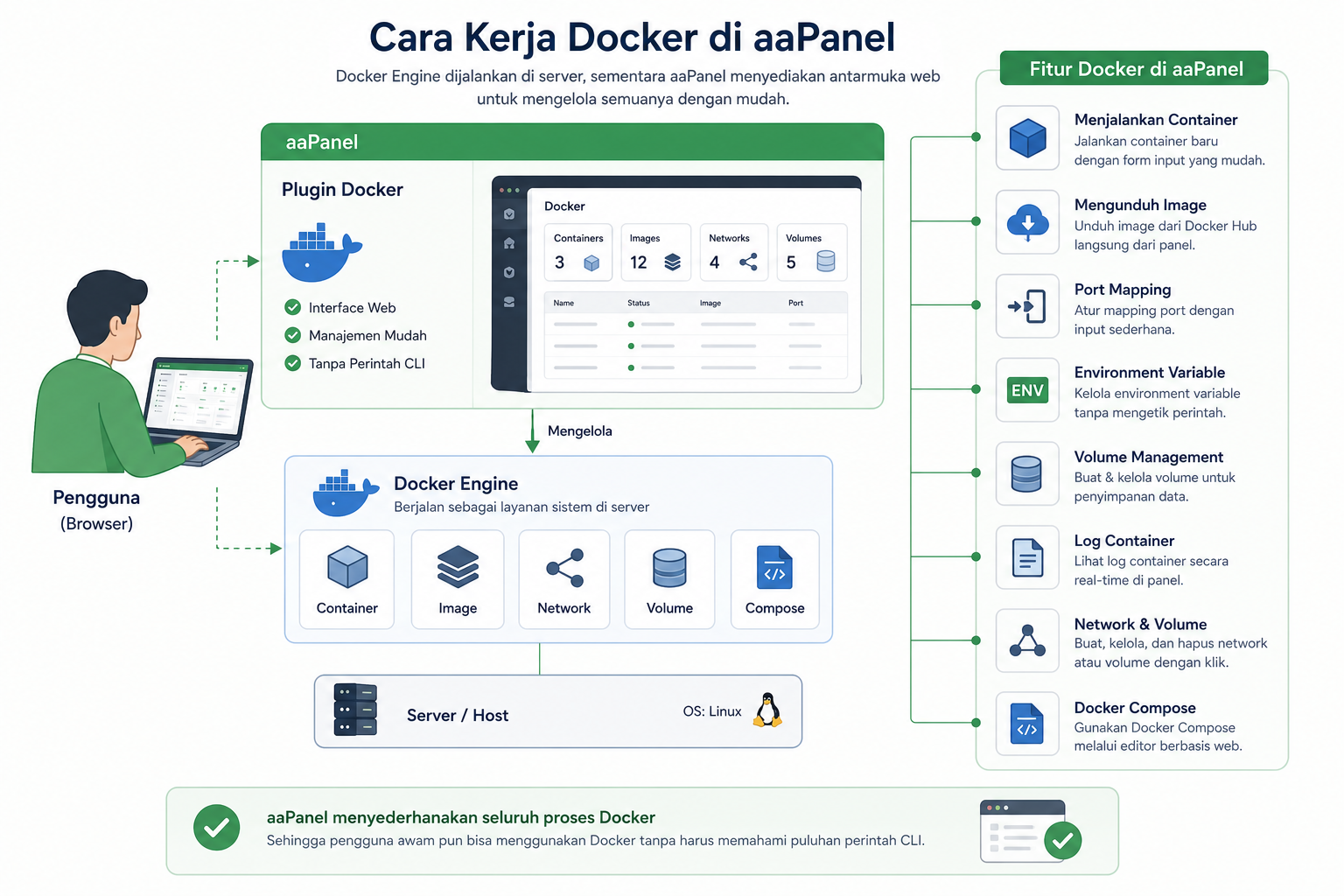This screenshot has width=1344, height=896.
Task: Click the layers icon in Images card
Action: 672,262
